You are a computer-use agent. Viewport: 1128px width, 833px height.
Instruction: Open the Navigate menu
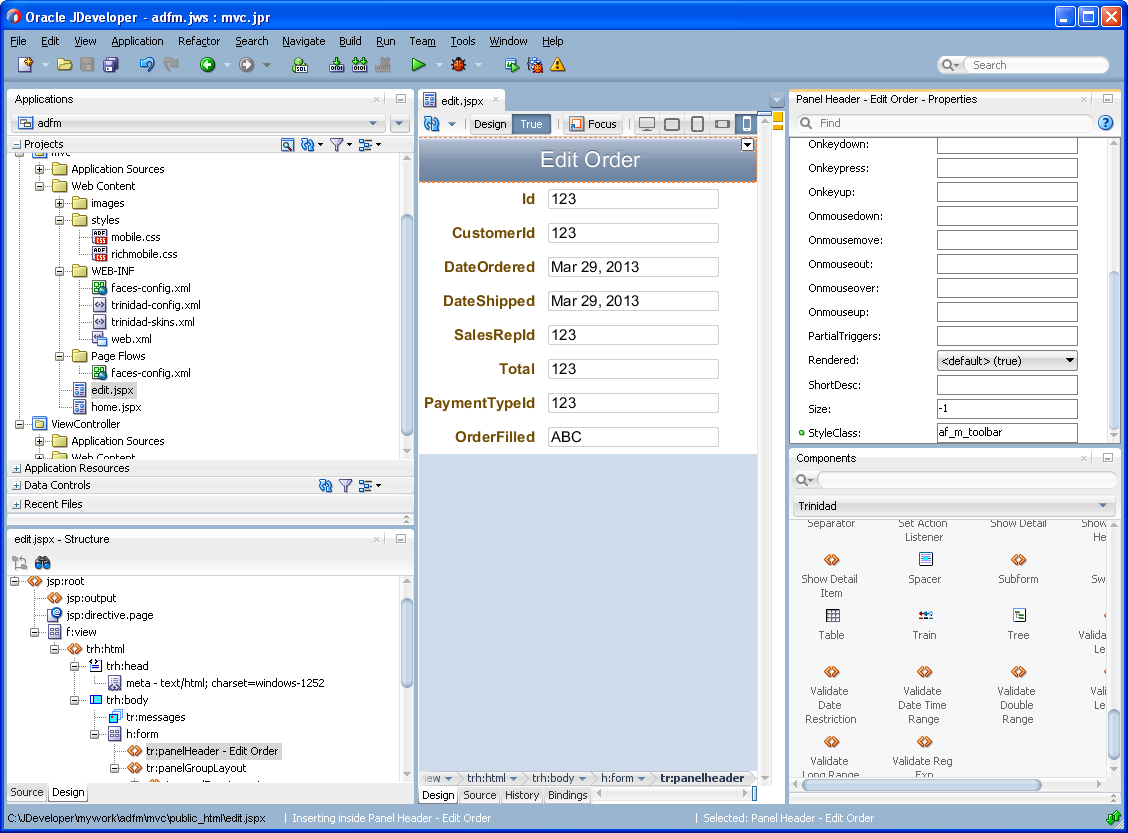304,41
